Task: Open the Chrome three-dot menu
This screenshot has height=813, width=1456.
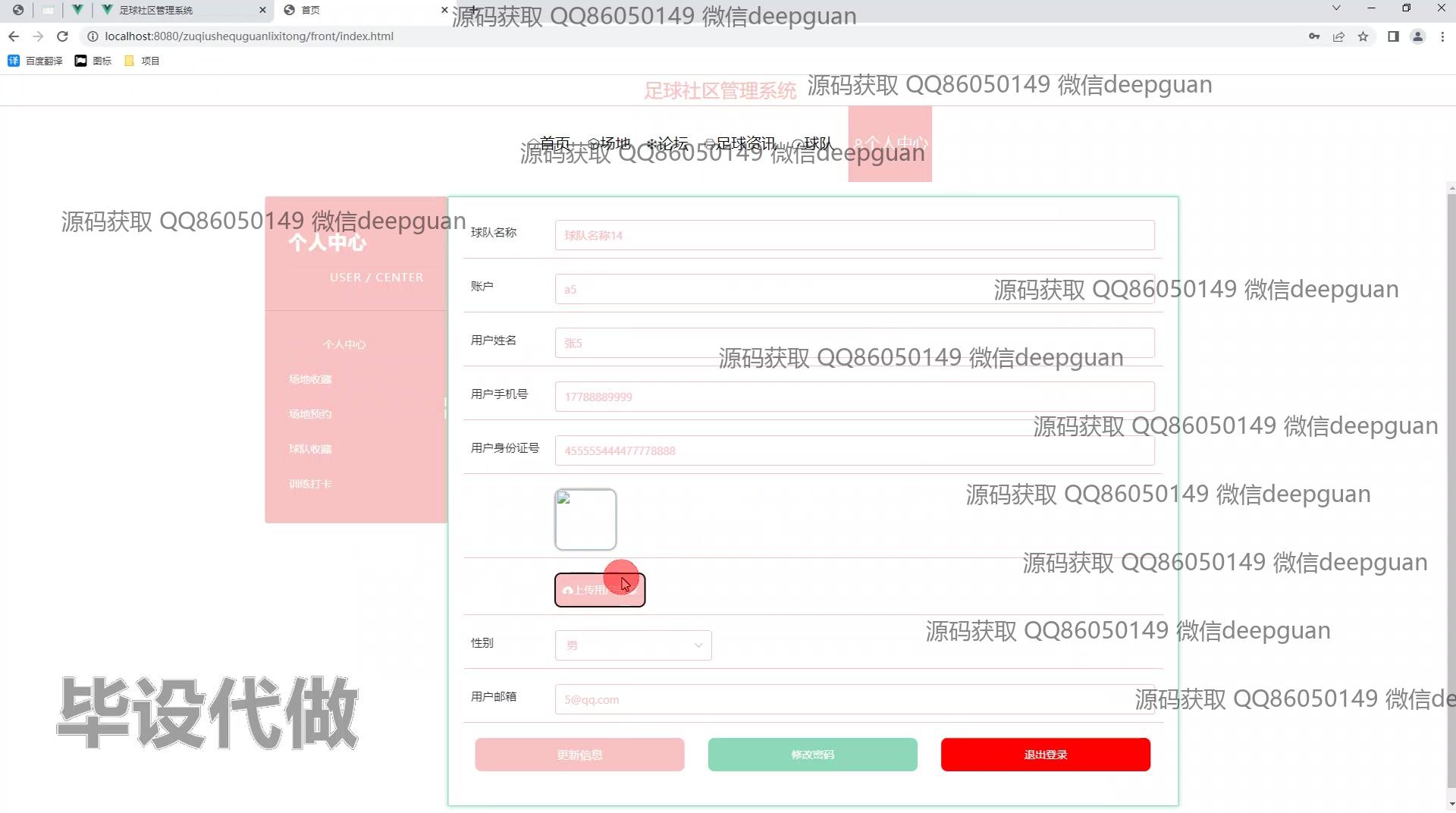Action: click(1442, 36)
